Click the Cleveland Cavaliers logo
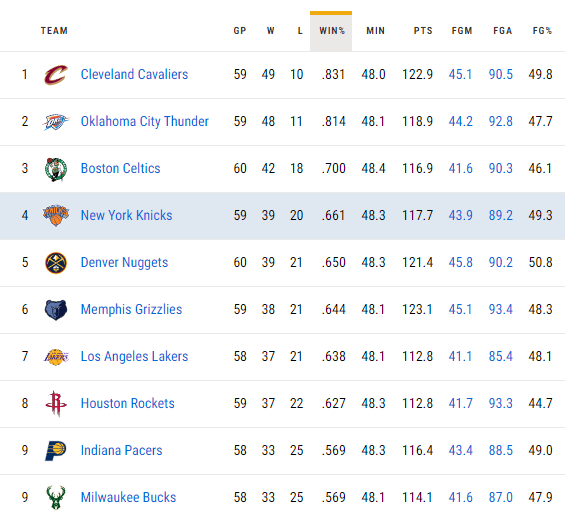 [56, 75]
